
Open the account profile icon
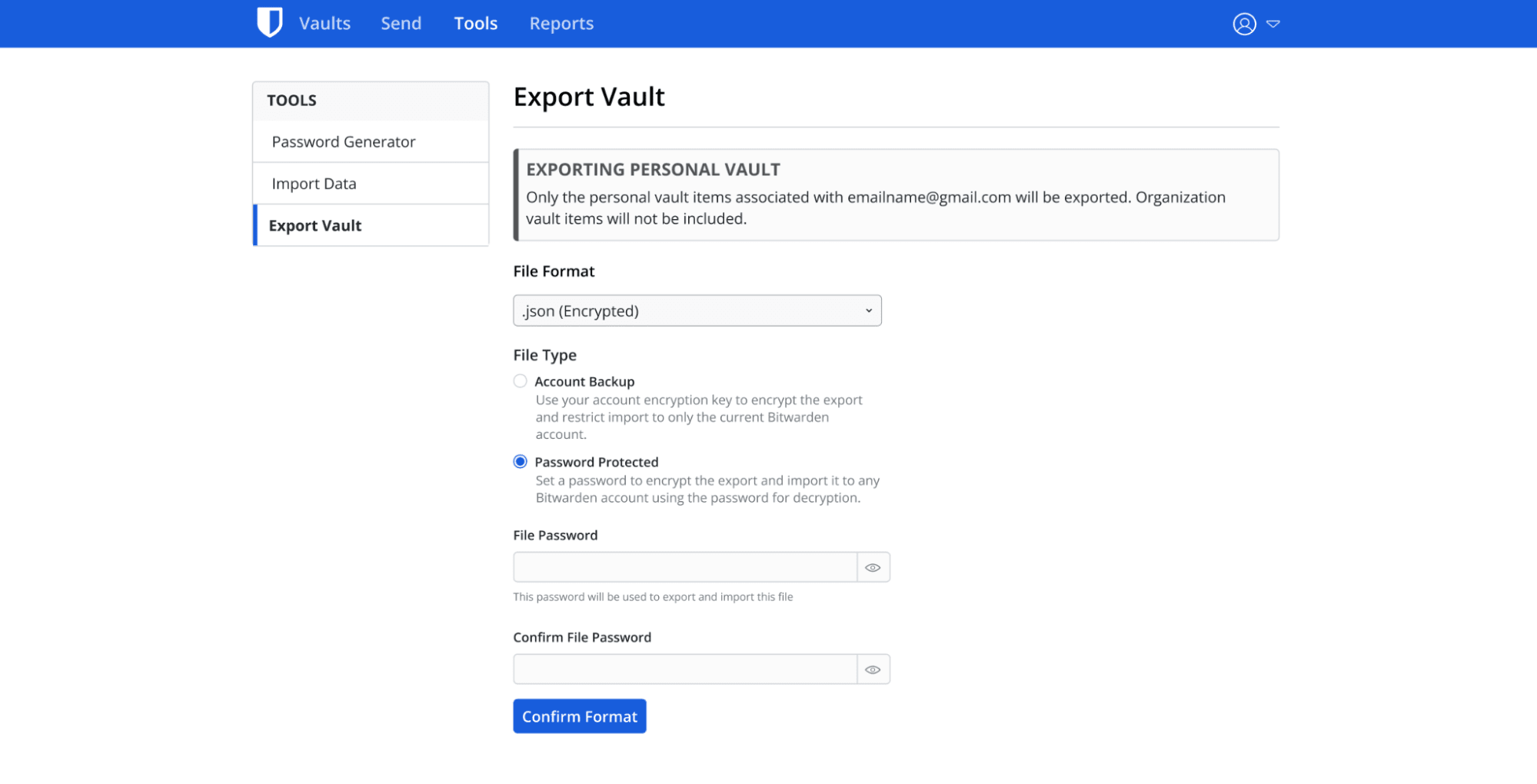pyautogui.click(x=1244, y=24)
